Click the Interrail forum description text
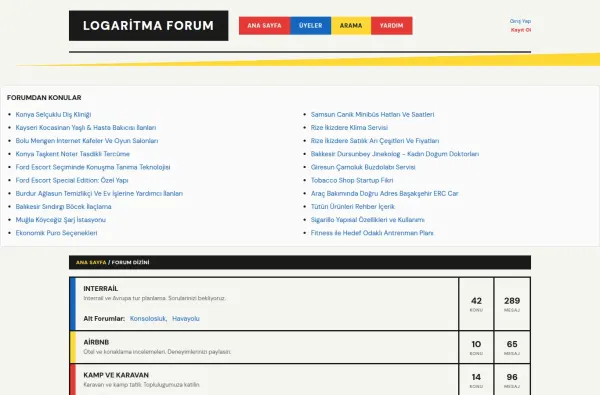 155,298
